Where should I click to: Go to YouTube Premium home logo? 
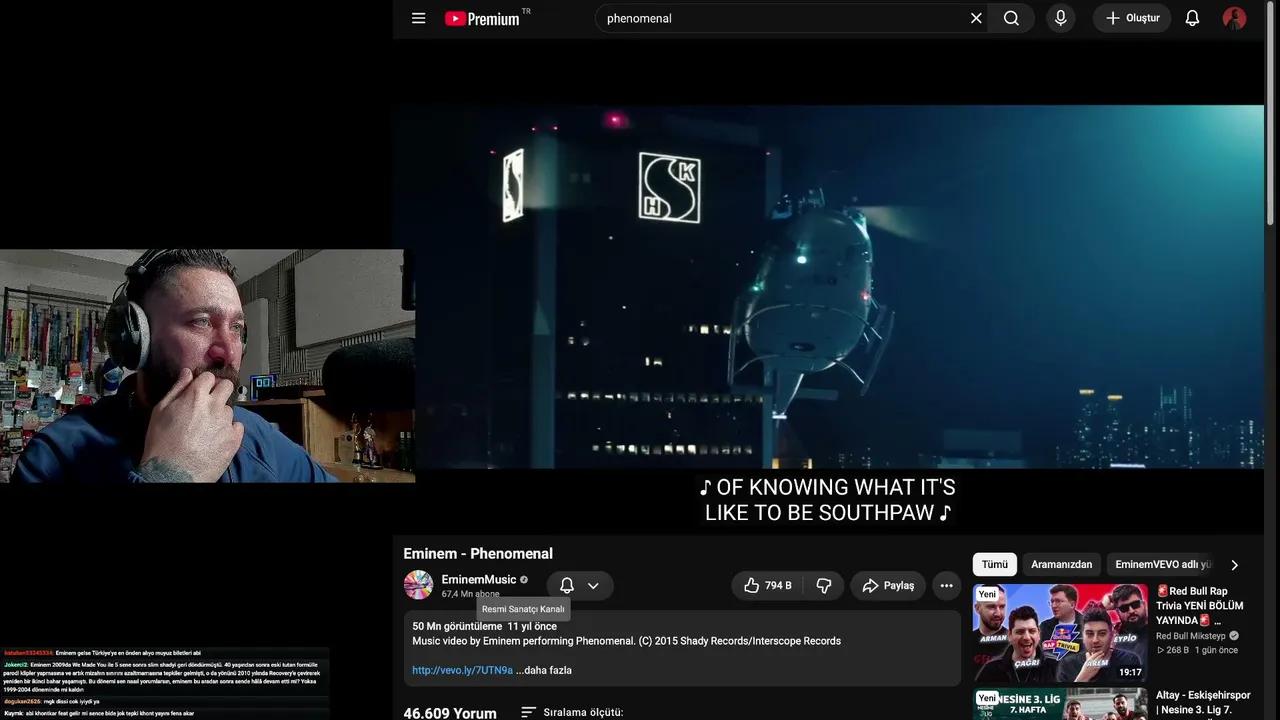coord(483,18)
